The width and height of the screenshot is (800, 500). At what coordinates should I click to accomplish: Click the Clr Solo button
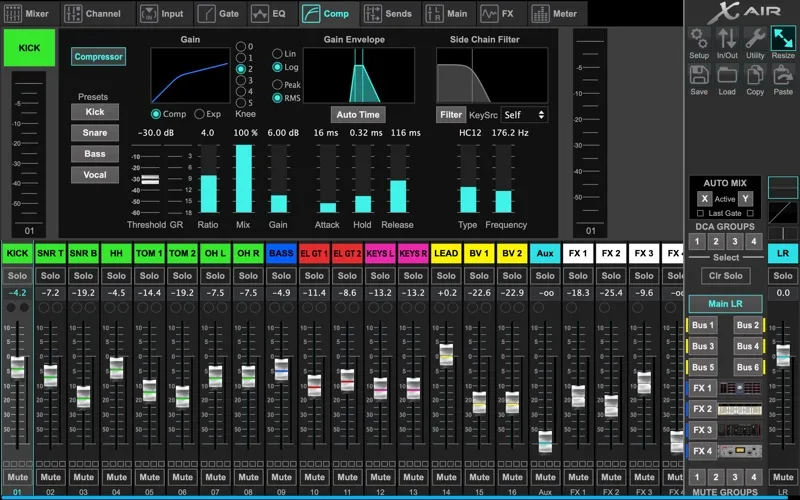tap(726, 276)
